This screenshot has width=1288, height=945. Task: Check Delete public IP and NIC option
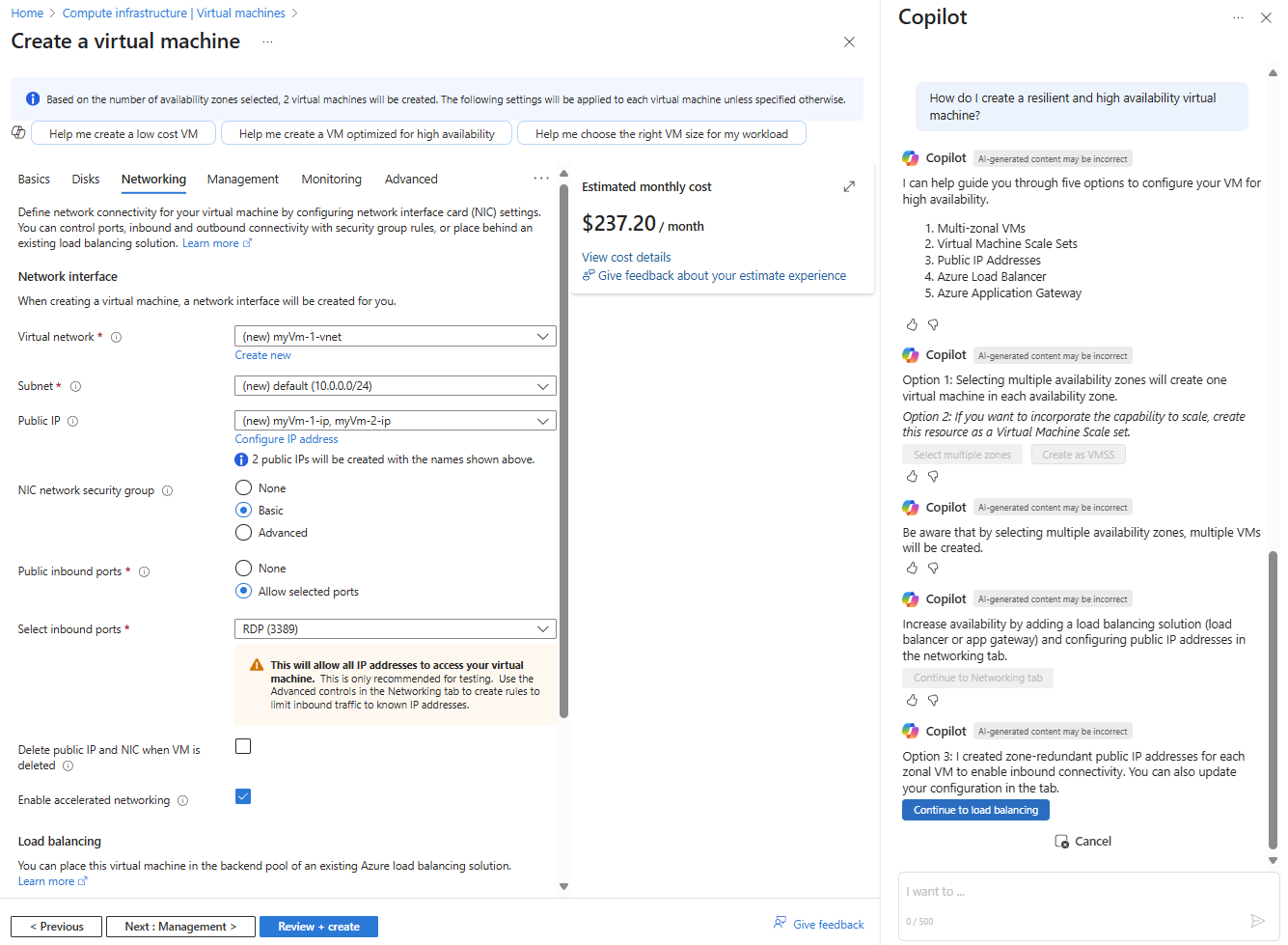pyautogui.click(x=243, y=746)
